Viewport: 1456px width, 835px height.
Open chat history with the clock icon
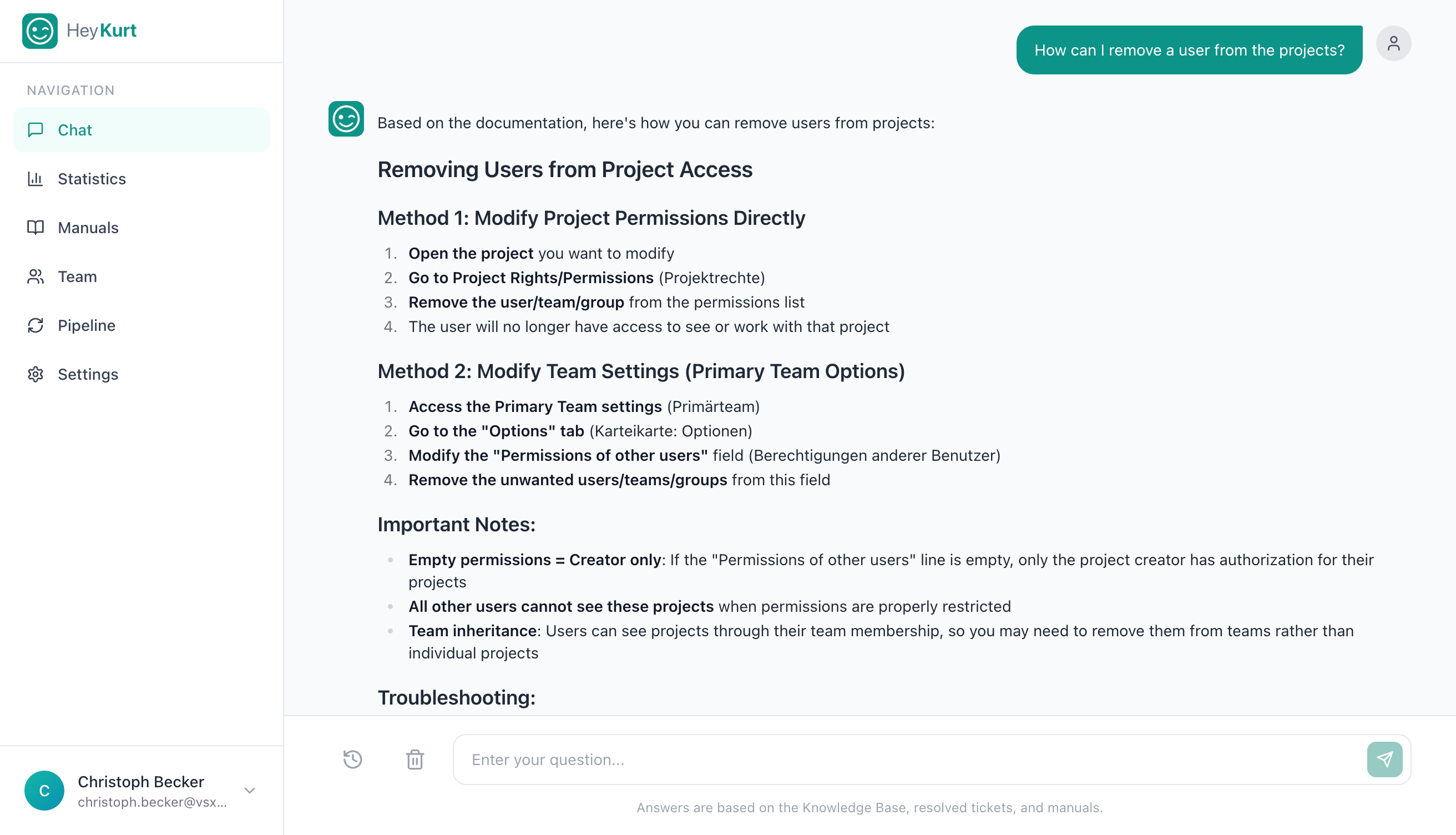[352, 759]
